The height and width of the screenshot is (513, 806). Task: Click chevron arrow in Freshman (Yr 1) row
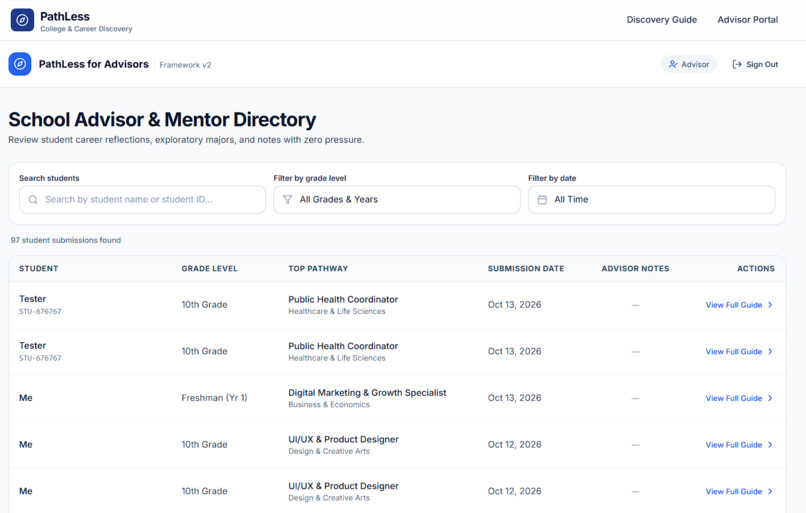pos(770,398)
